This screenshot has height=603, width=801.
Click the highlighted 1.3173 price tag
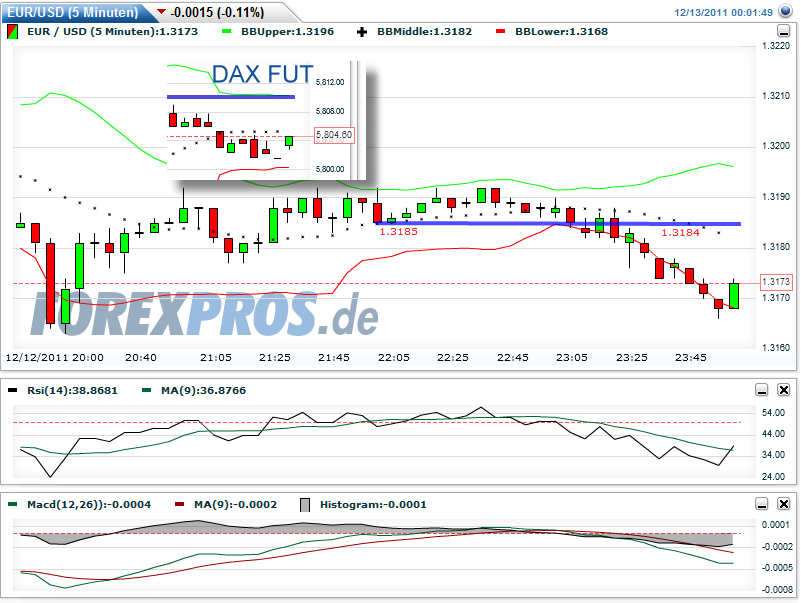coord(775,283)
